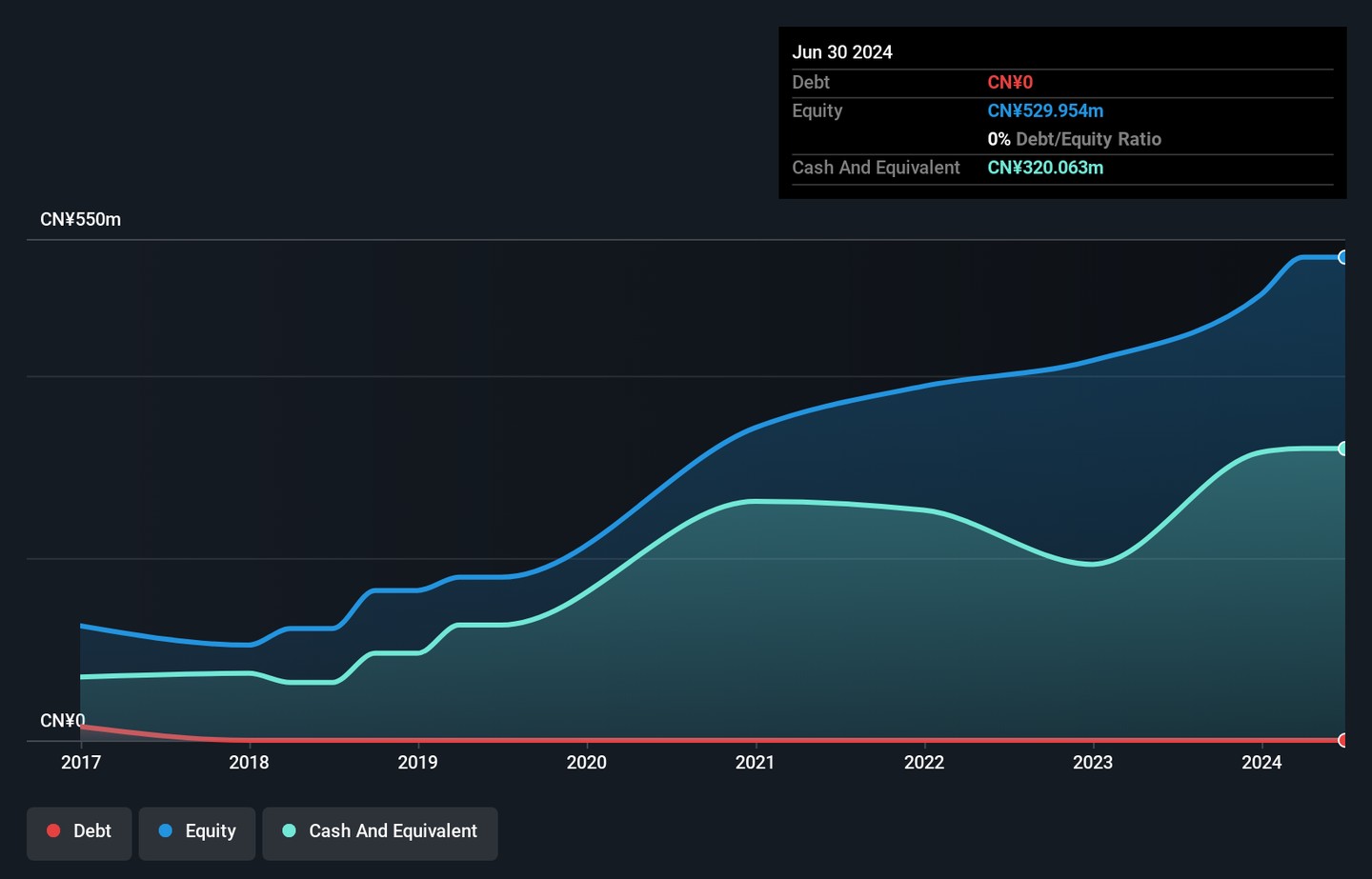
Task: Select the 2021 x-axis label
Action: tap(755, 762)
